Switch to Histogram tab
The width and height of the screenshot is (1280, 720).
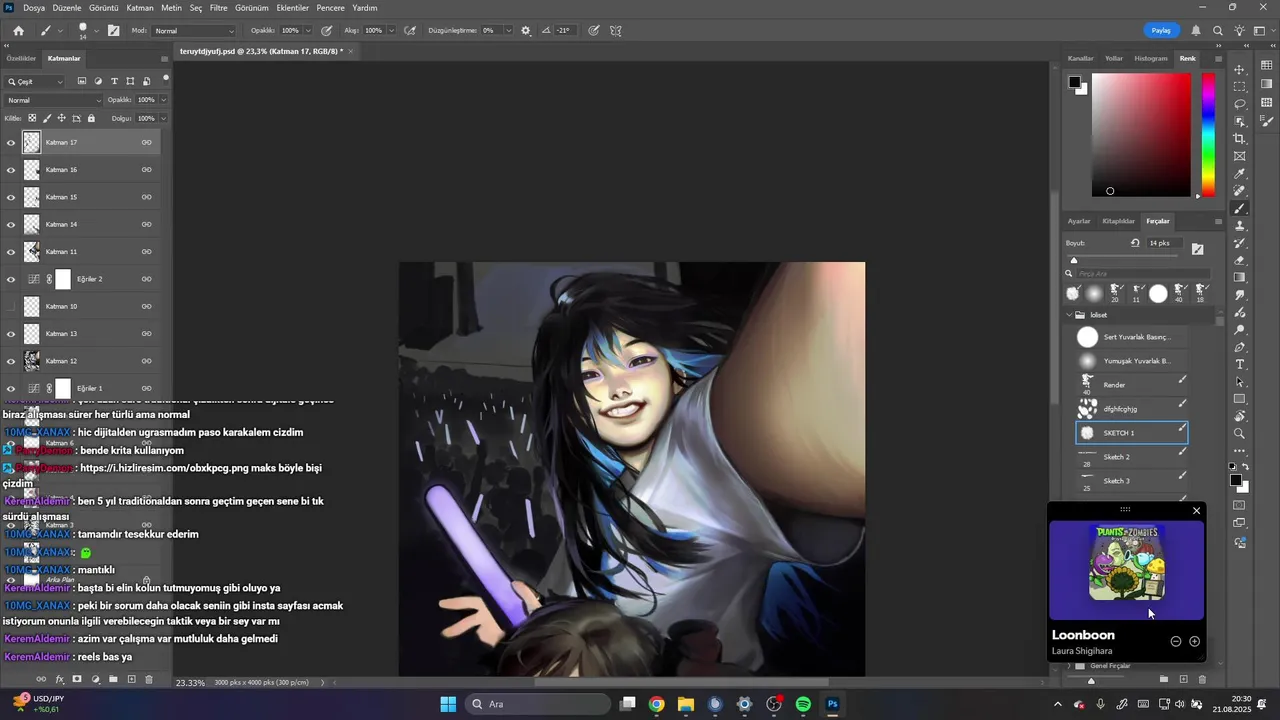(x=1150, y=58)
